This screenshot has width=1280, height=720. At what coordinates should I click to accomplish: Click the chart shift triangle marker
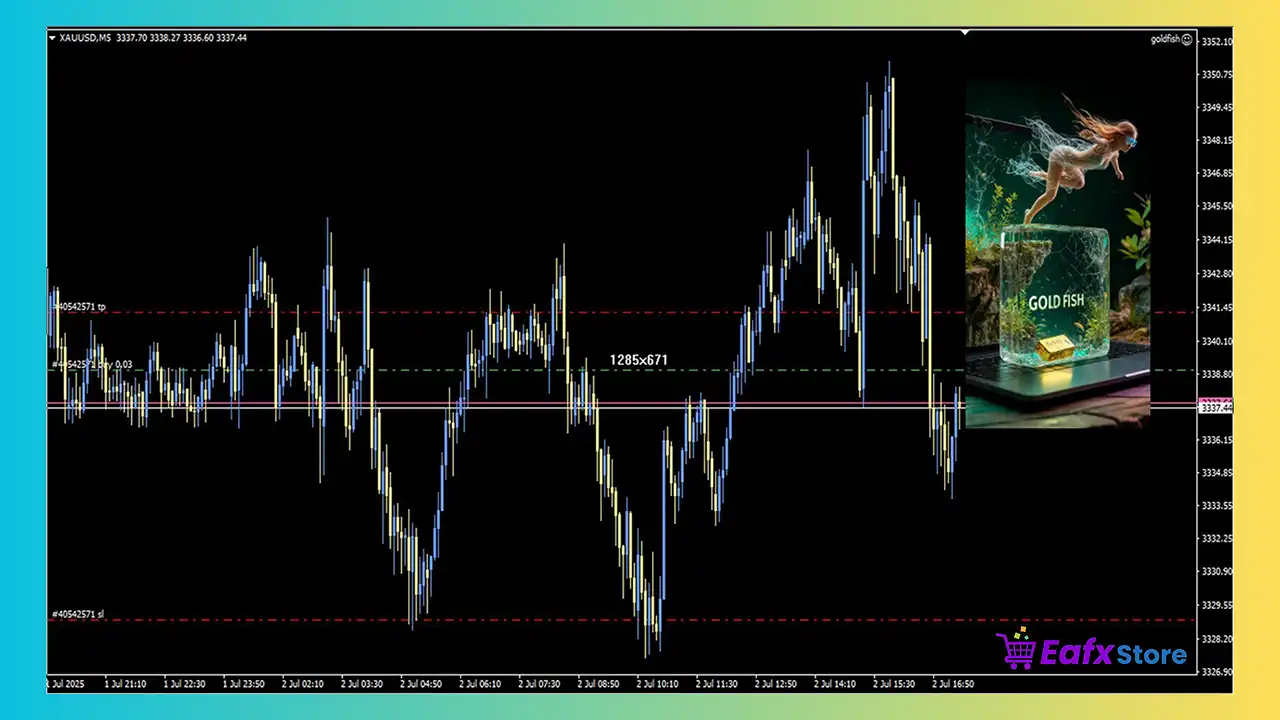pyautogui.click(x=965, y=33)
